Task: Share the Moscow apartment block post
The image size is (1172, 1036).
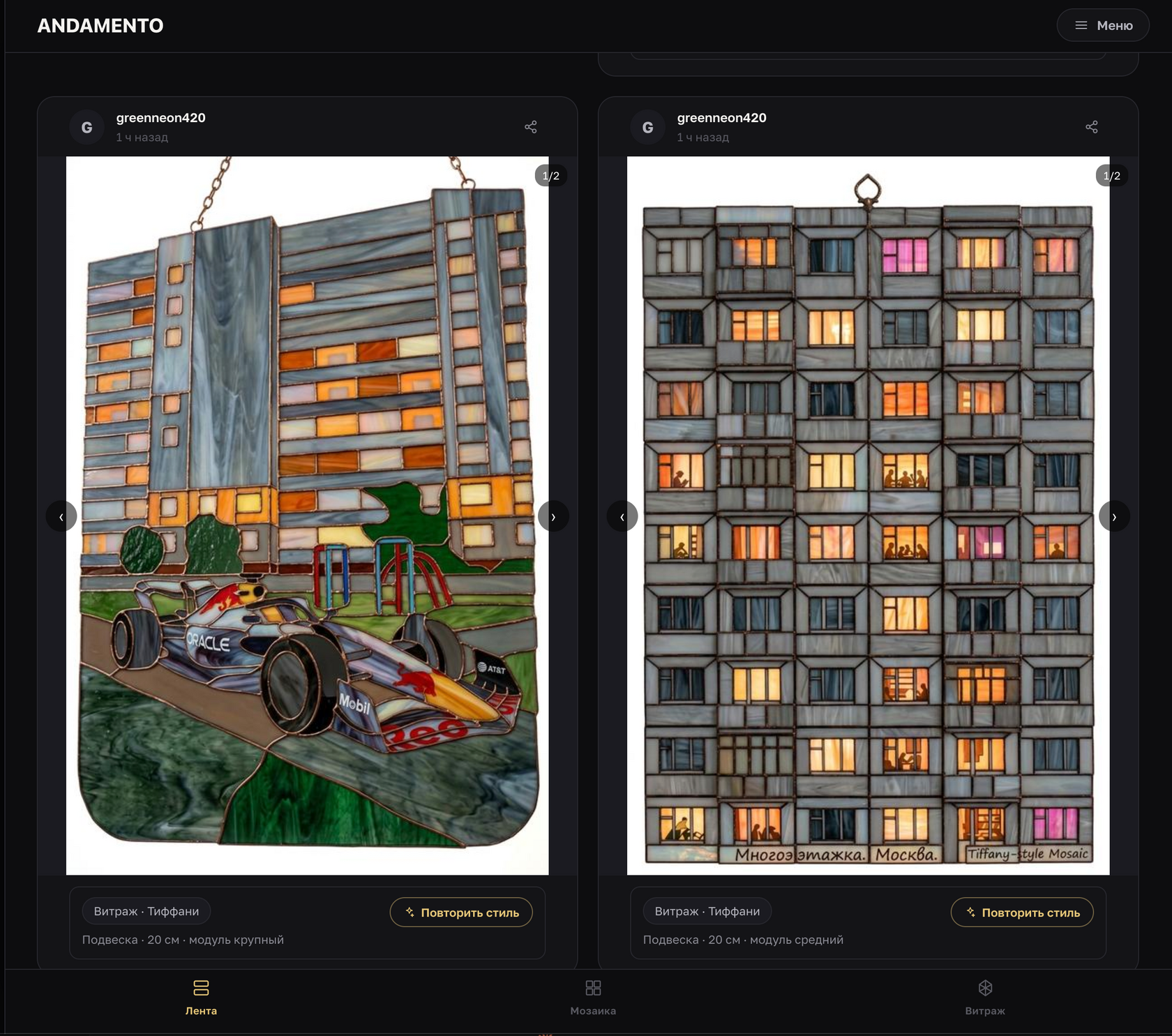Action: point(1092,127)
